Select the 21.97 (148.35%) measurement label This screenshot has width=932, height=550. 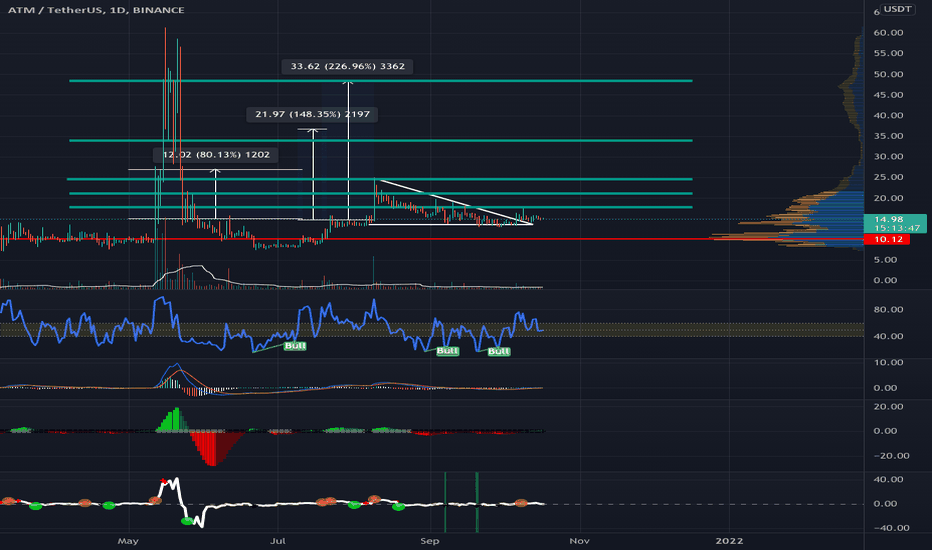point(312,114)
